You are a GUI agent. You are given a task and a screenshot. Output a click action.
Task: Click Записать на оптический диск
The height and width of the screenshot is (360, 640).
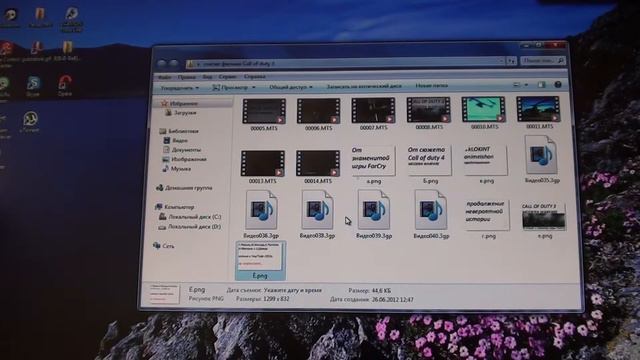[x=364, y=86]
